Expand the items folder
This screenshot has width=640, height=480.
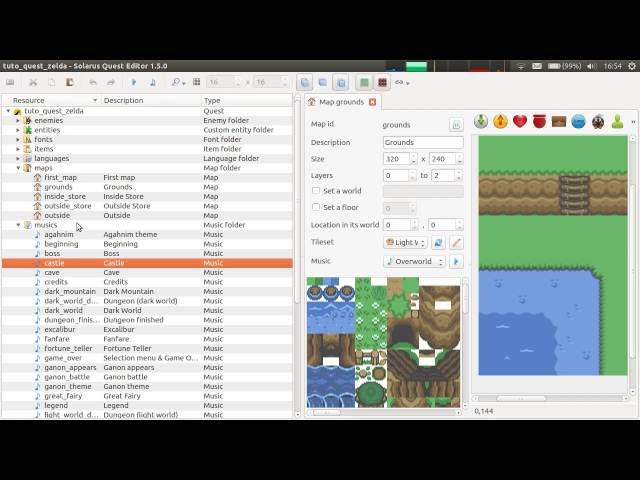(18, 149)
